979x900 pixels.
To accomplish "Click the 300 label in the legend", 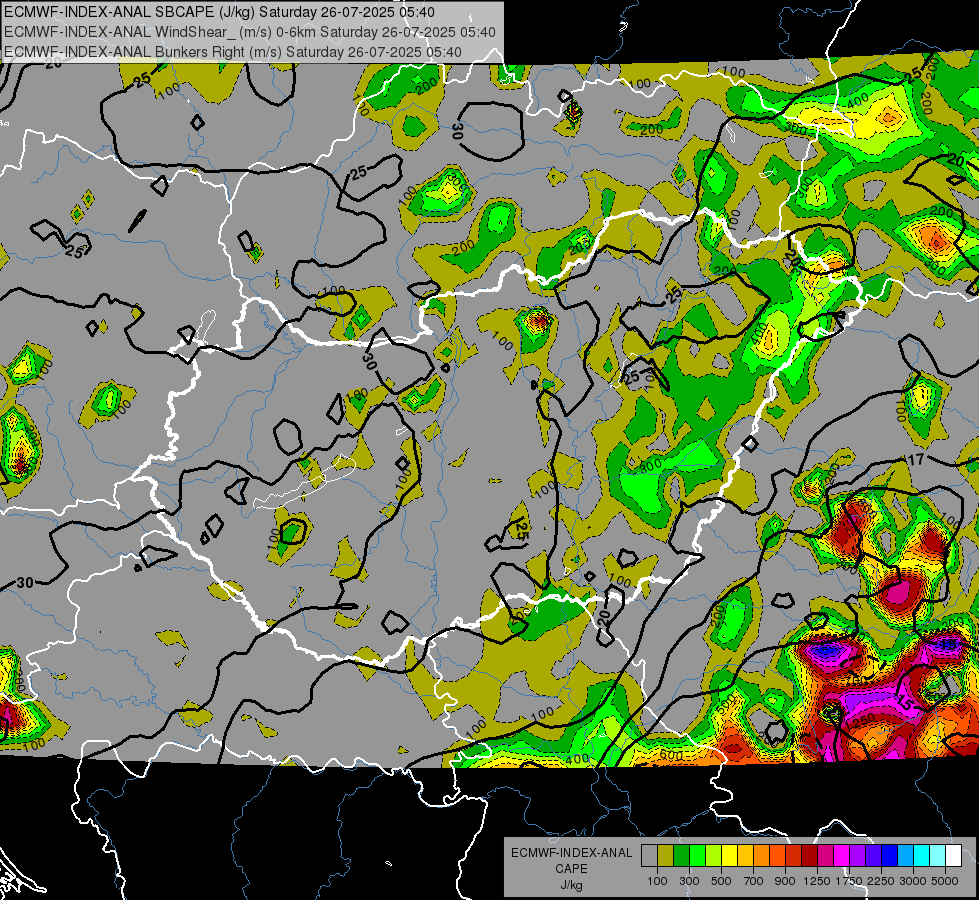I will (x=689, y=881).
